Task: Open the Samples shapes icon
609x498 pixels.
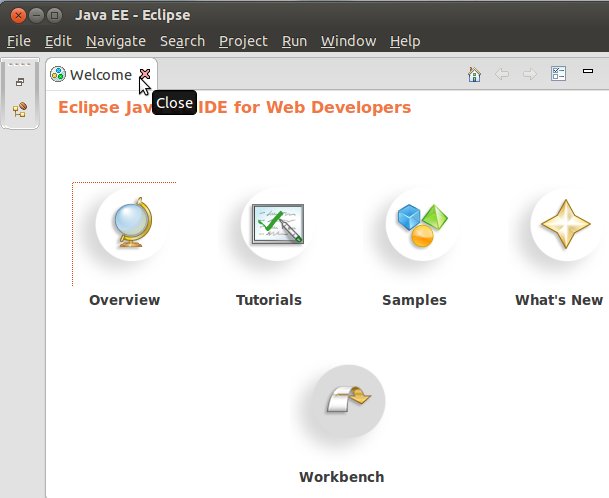Action: (422, 224)
